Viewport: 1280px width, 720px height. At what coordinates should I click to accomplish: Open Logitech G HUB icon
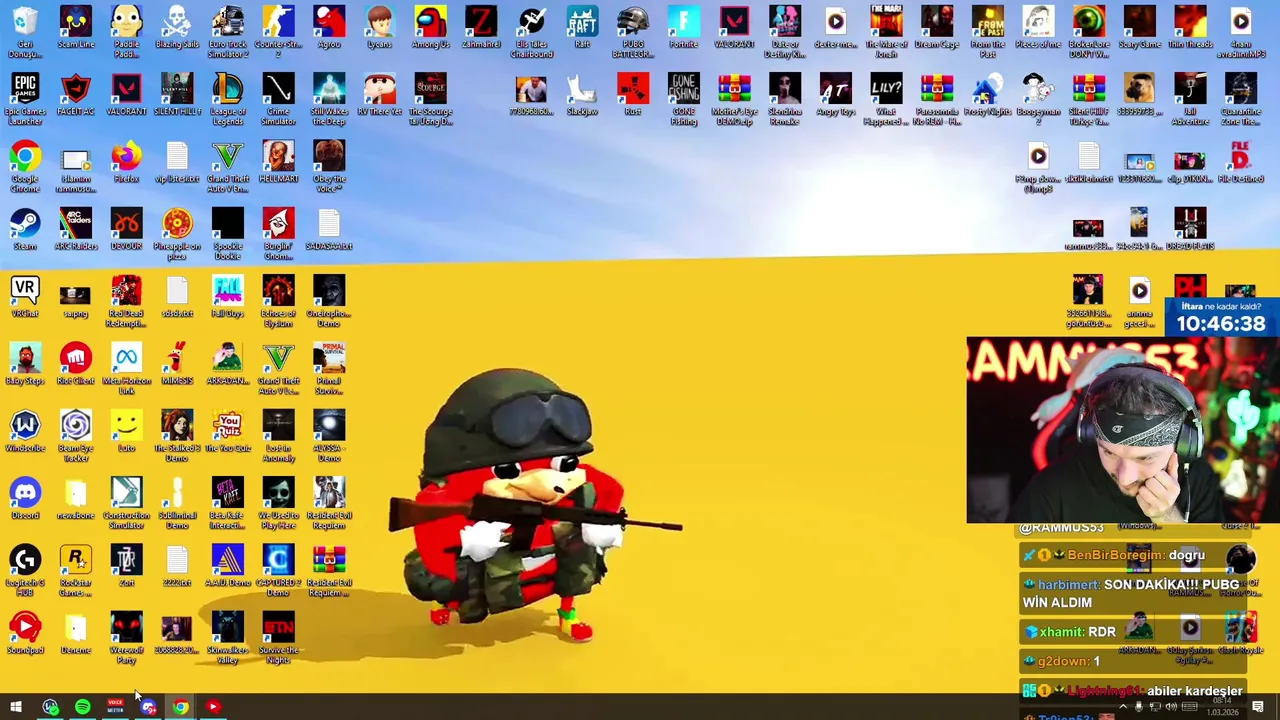25,571
